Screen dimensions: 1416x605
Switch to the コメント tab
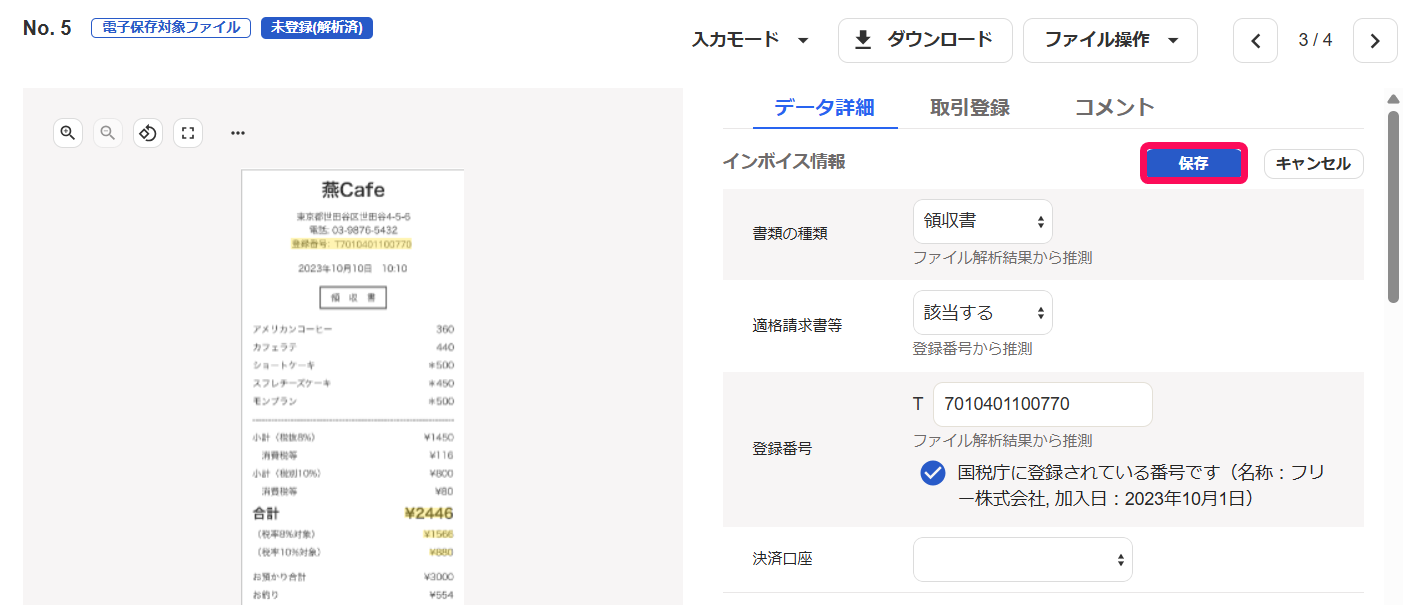pos(1114,108)
